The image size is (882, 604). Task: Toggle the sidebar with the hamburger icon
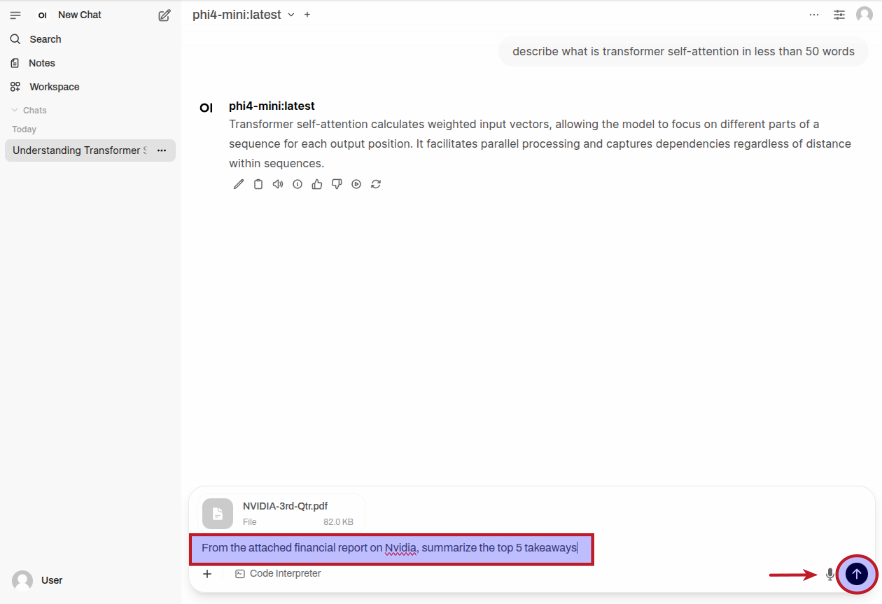15,15
